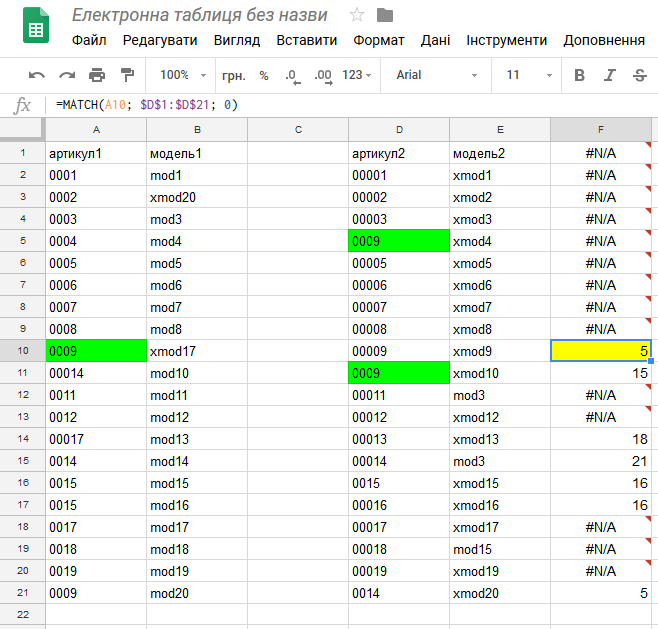Screen dimensions: 658x629
Task: Click cell F15 showing 21
Action: (x=601, y=461)
